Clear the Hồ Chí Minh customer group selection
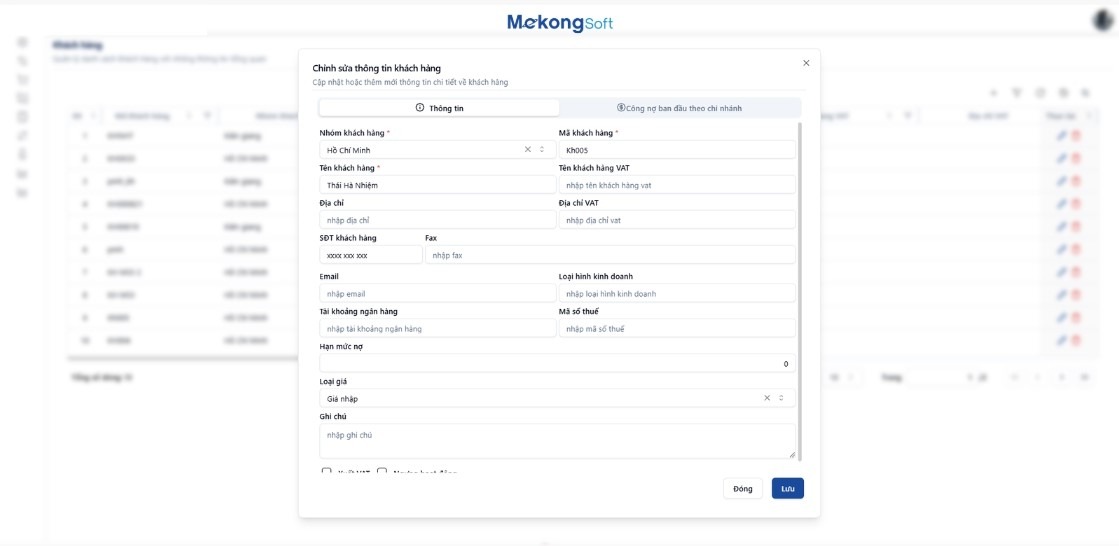This screenshot has height=546, width=1119. (528, 150)
